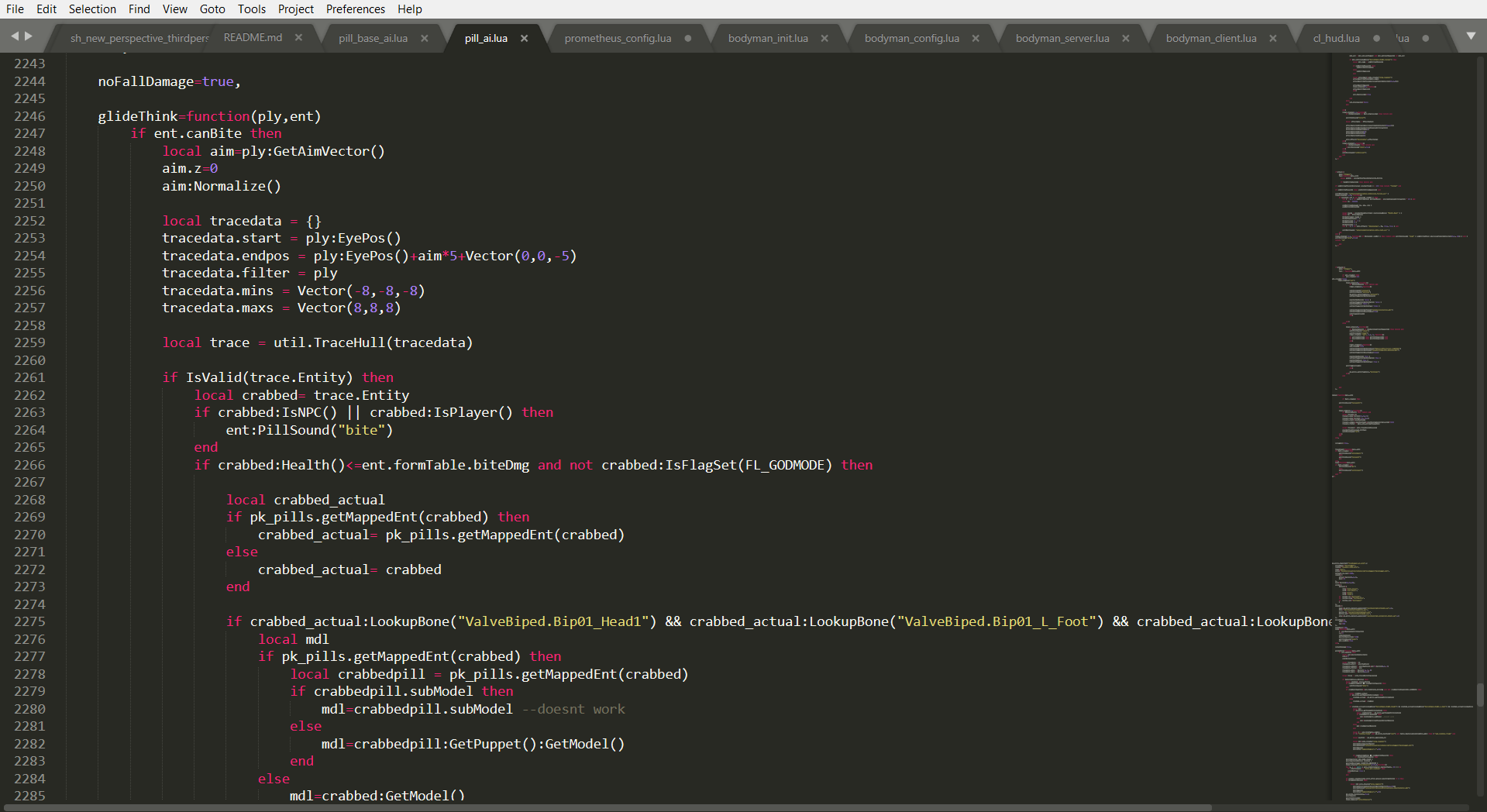This screenshot has height=812, width=1487.
Task: Click the horizontal scrollbar at bottom
Action: [x=606, y=807]
